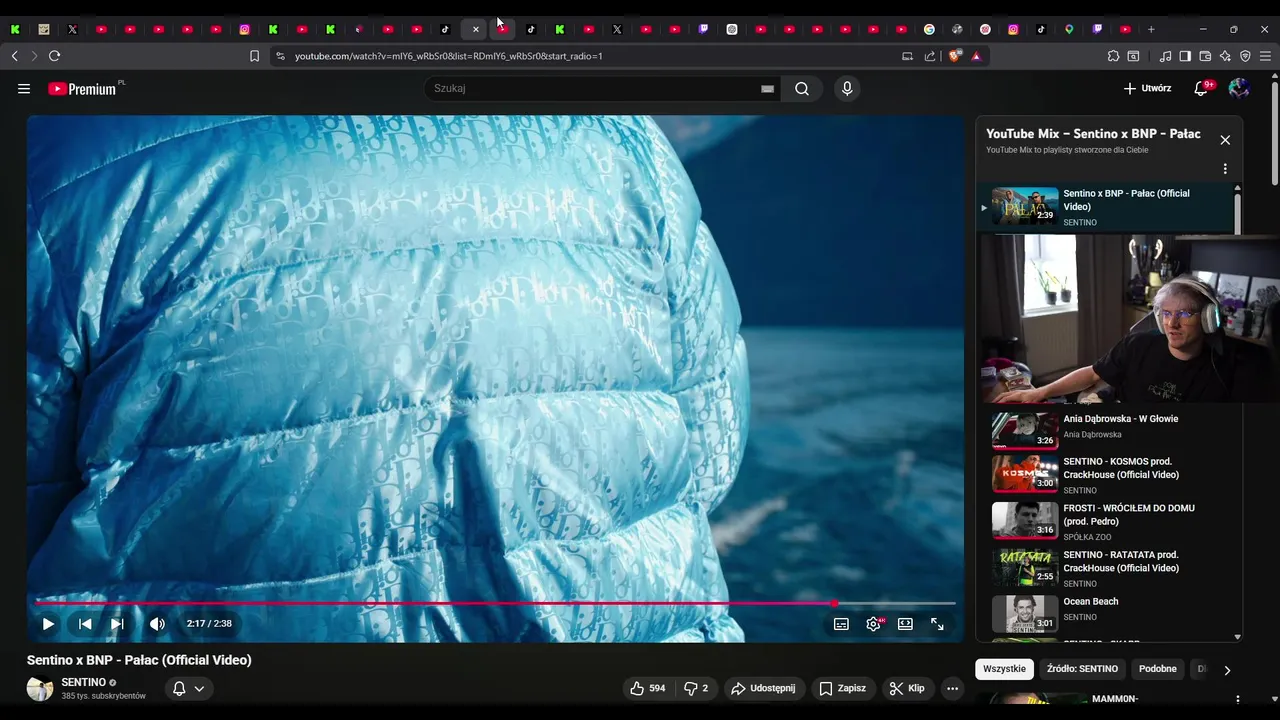Open Brave Shields lion icon
This screenshot has width=1280, height=720.
954,56
